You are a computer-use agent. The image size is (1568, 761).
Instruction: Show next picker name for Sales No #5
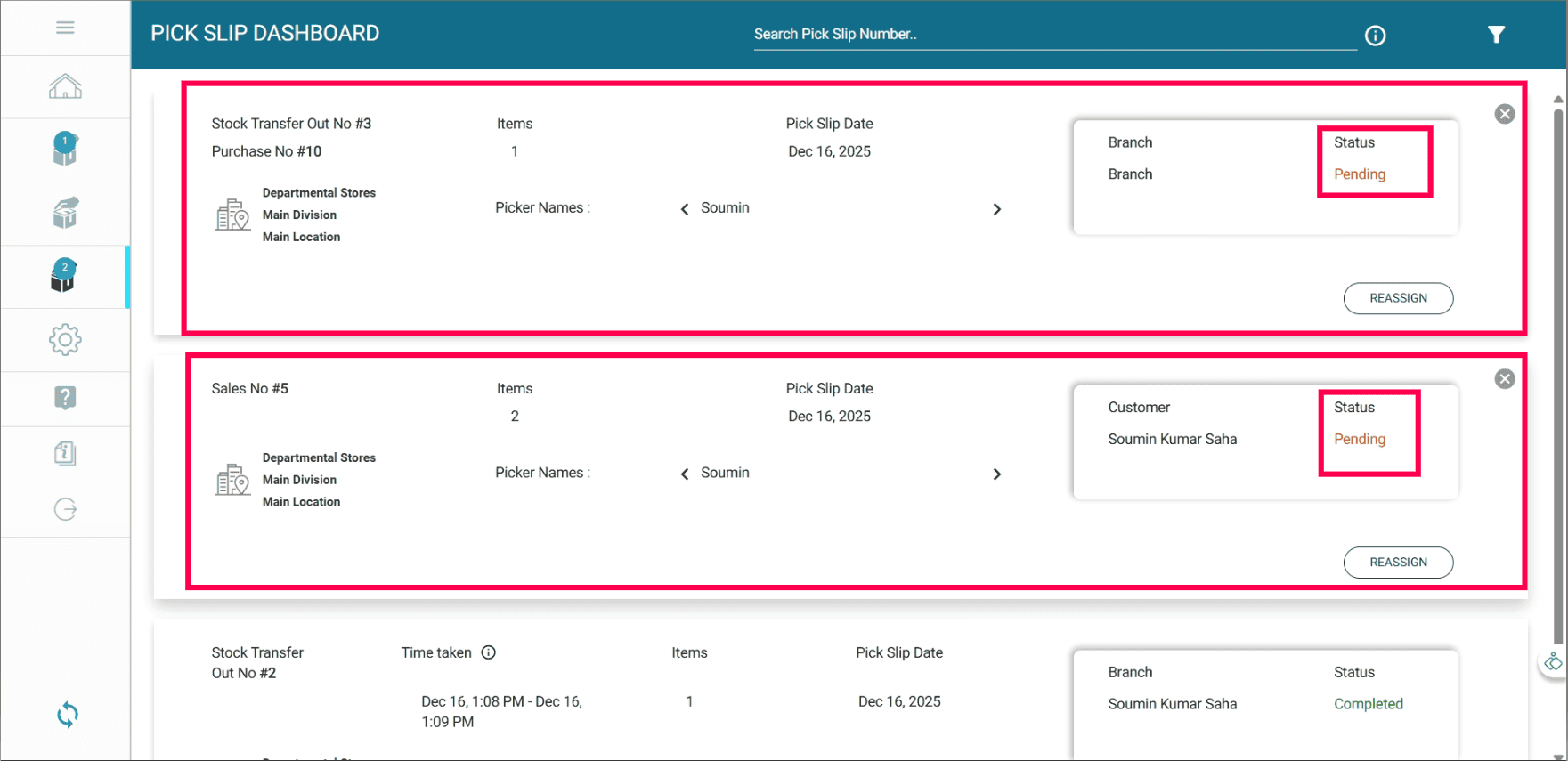coord(997,474)
